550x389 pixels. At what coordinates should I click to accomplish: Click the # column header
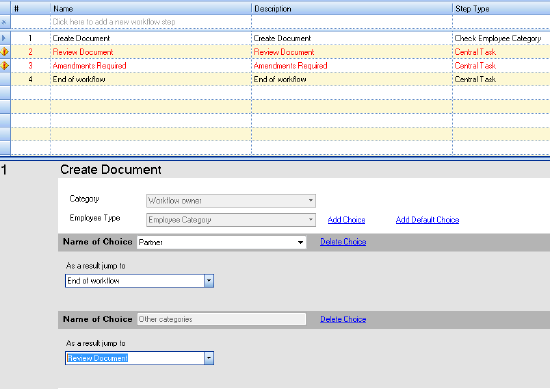pyautogui.click(x=31, y=8)
